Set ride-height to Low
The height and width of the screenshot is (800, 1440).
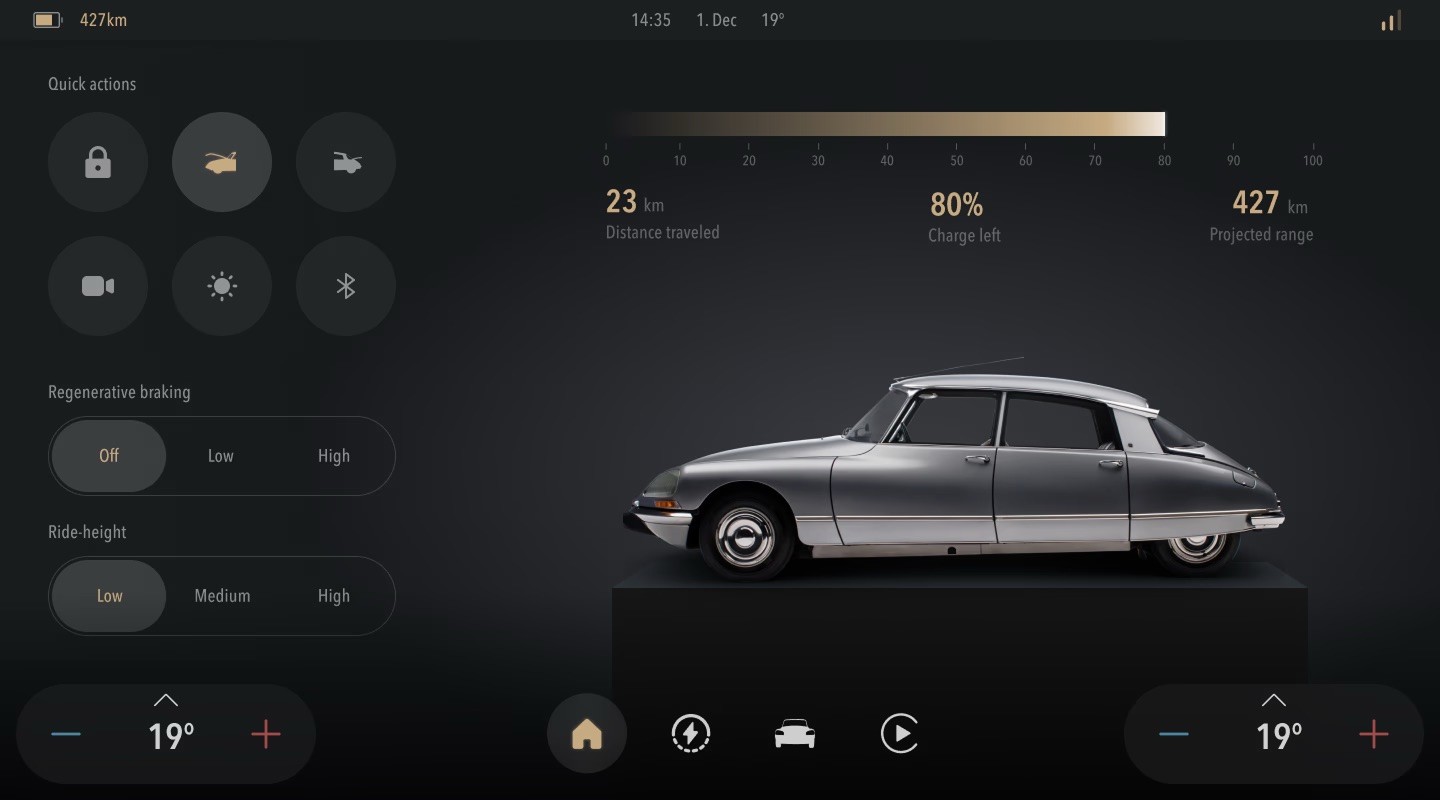click(109, 596)
